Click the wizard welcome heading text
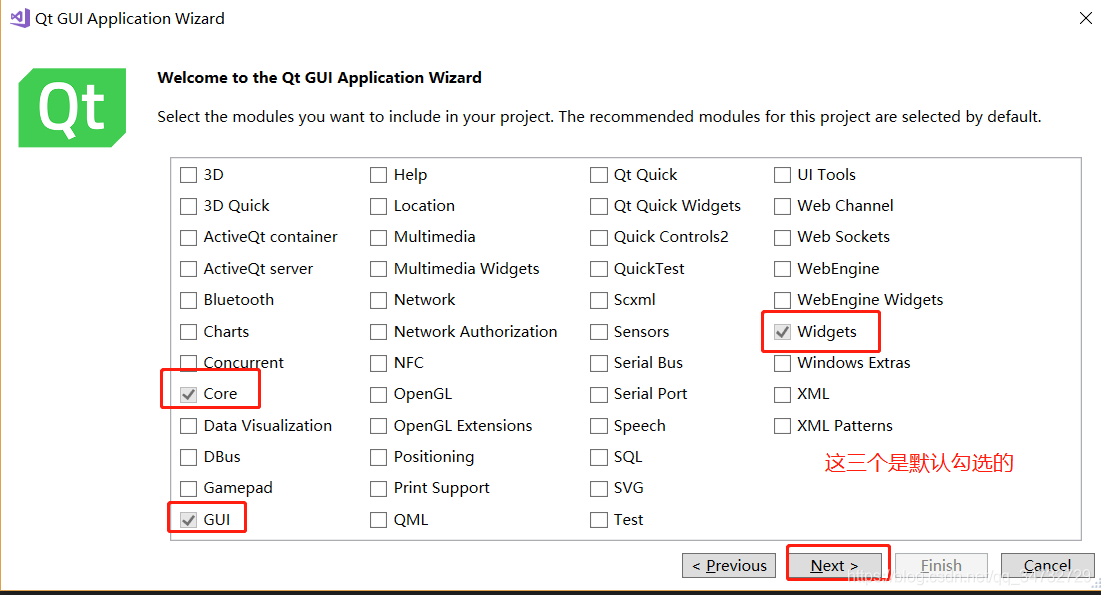This screenshot has width=1101, height=595. click(319, 77)
